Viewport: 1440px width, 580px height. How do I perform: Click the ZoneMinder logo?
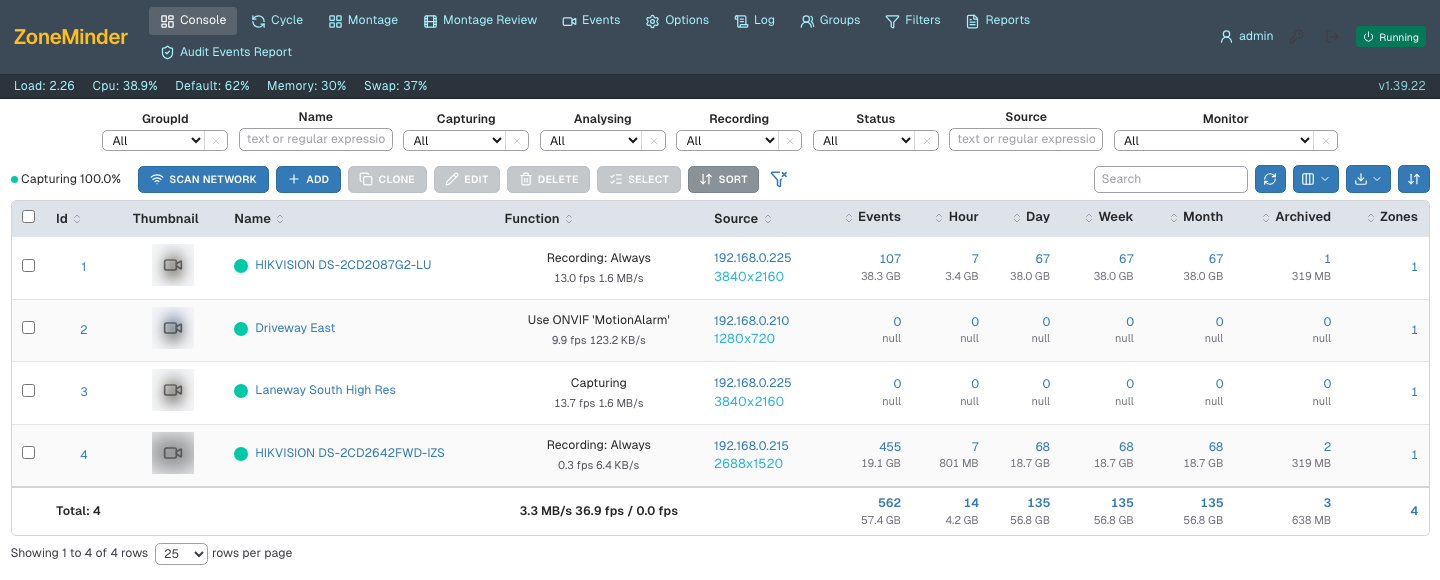coord(71,37)
